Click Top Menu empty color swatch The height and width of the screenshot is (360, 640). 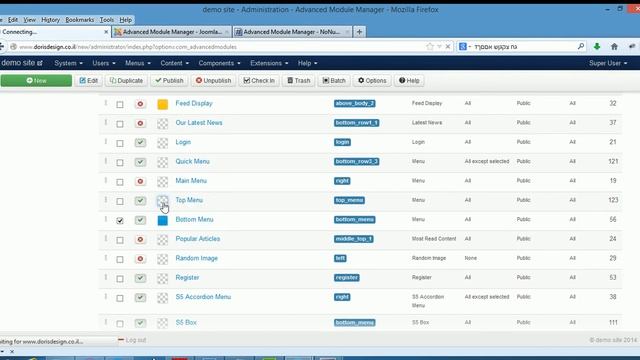point(162,200)
